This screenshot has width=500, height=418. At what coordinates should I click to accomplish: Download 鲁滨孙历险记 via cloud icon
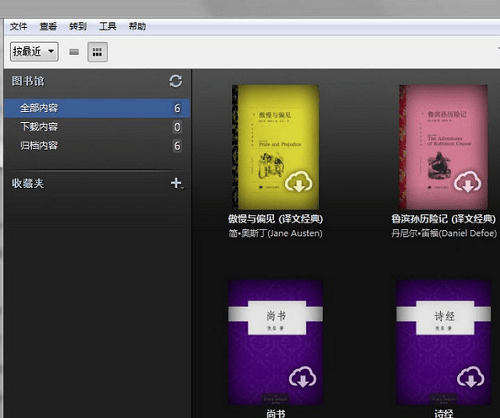pyautogui.click(x=468, y=182)
